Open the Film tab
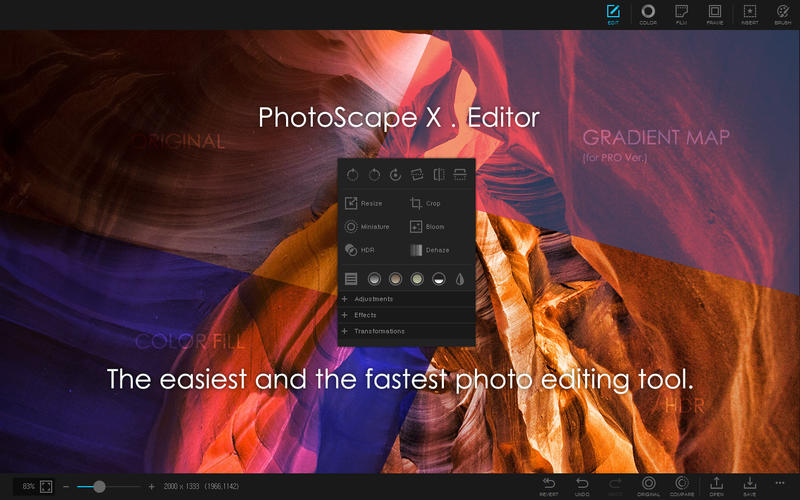Image resolution: width=800 pixels, height=500 pixels. 681,14
